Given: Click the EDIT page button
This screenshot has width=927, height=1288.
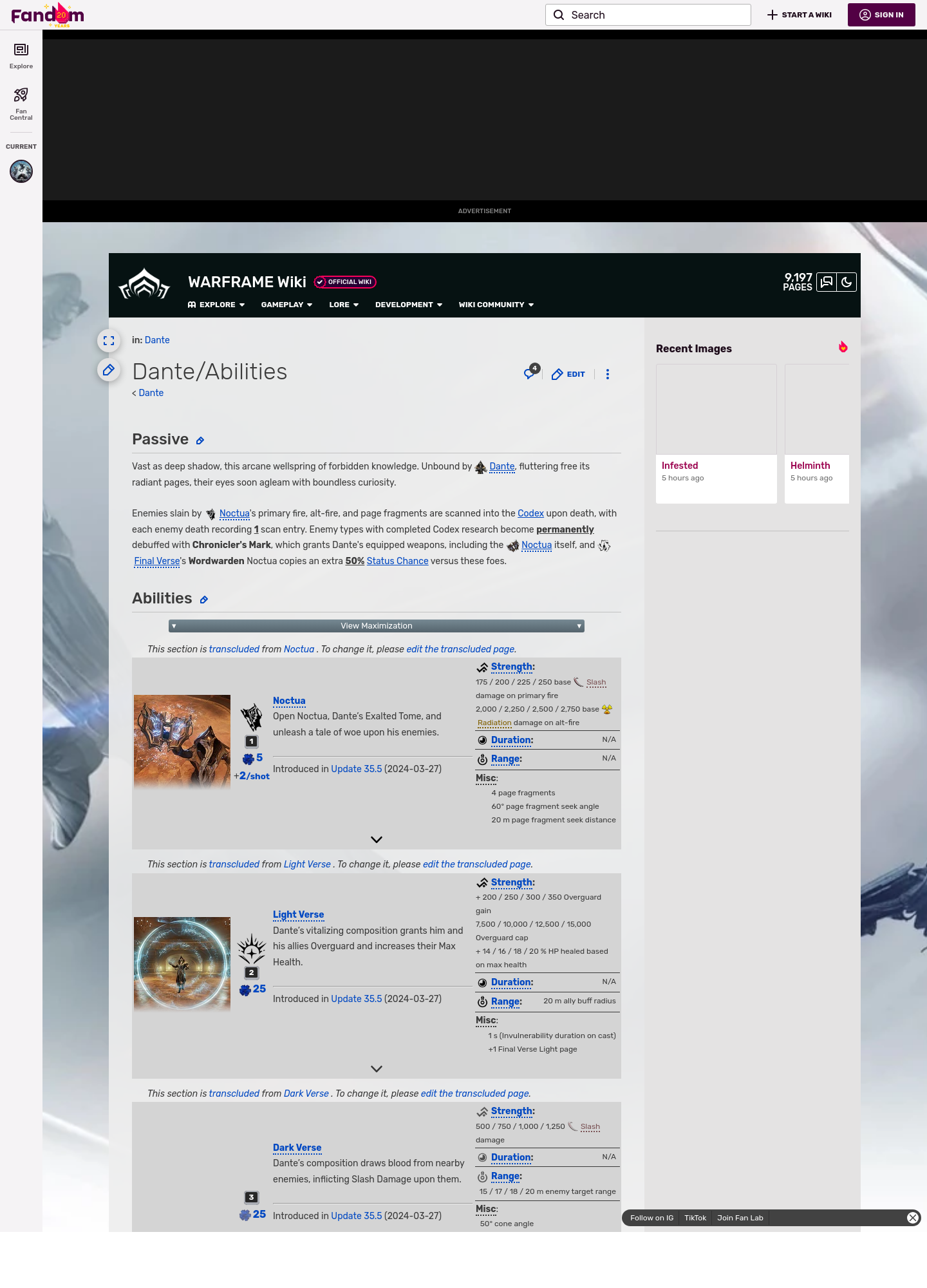Looking at the screenshot, I should pyautogui.click(x=568, y=374).
